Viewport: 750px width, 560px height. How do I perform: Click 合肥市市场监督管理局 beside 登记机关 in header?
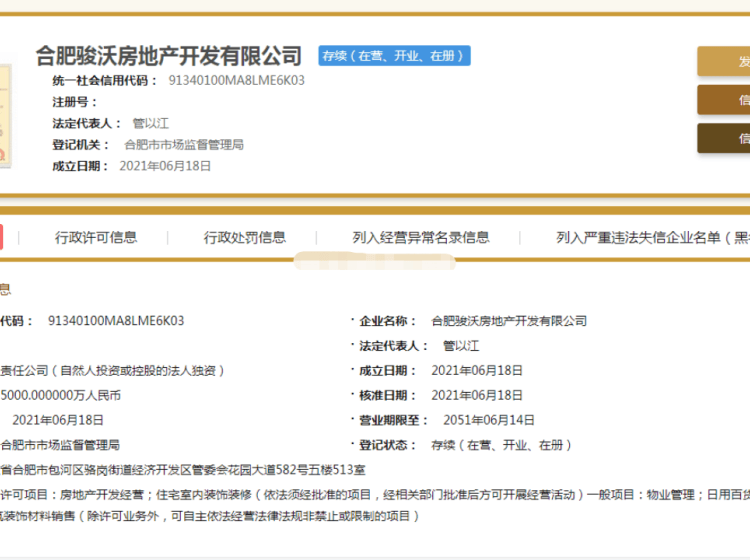183,144
